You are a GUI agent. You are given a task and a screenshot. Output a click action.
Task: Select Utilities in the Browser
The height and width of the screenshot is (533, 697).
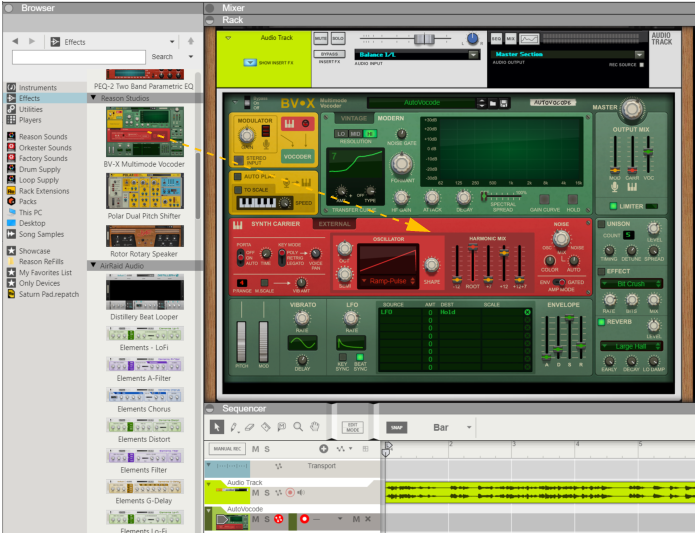click(x=31, y=109)
